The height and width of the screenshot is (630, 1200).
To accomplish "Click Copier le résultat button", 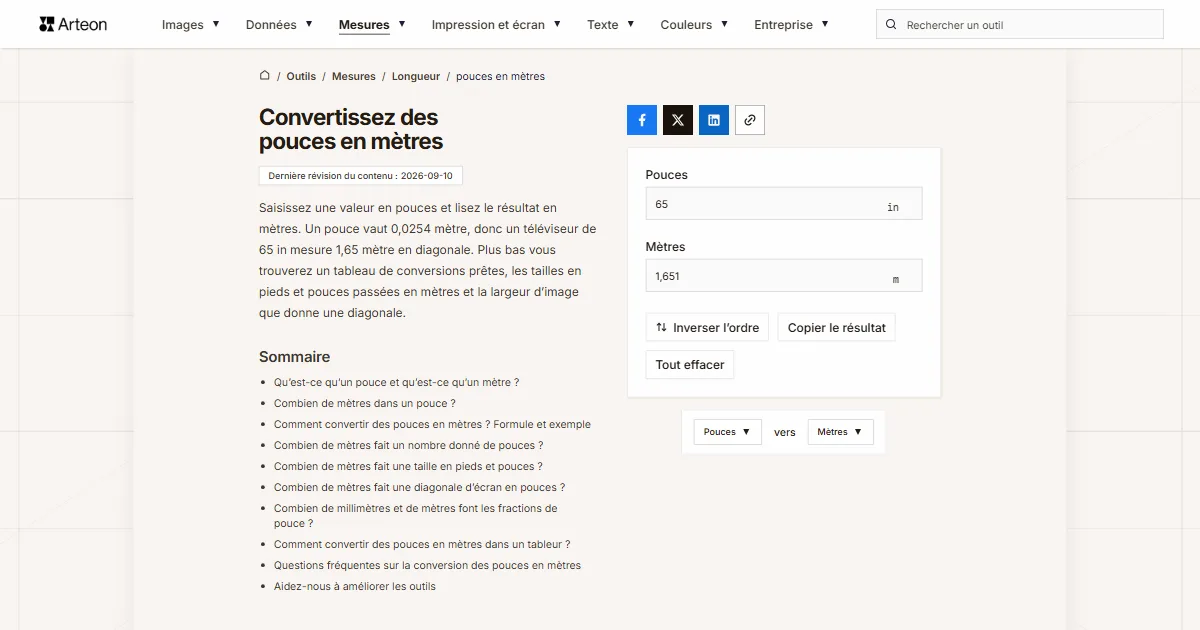I will 837,327.
